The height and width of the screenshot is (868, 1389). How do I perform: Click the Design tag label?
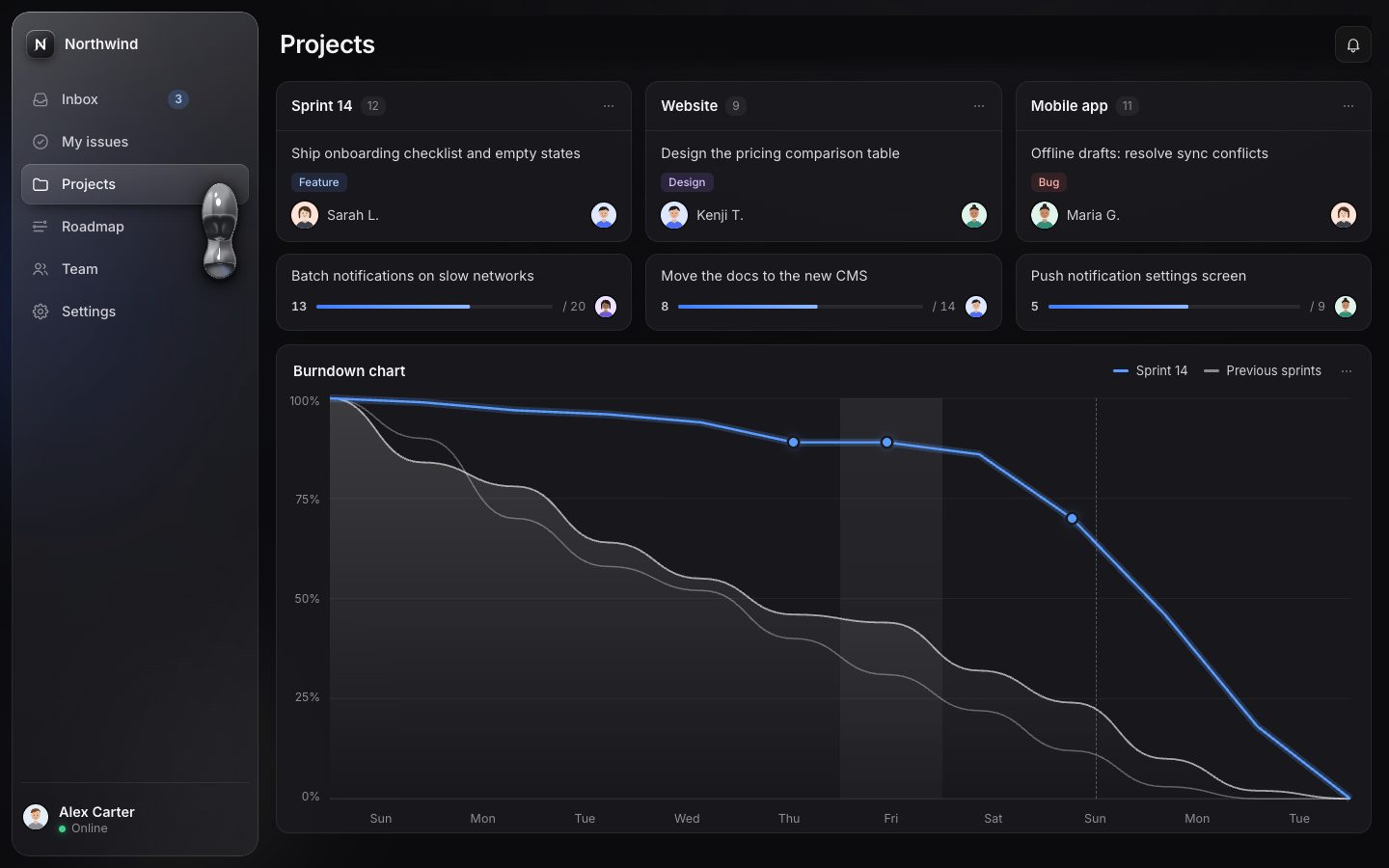click(x=687, y=182)
